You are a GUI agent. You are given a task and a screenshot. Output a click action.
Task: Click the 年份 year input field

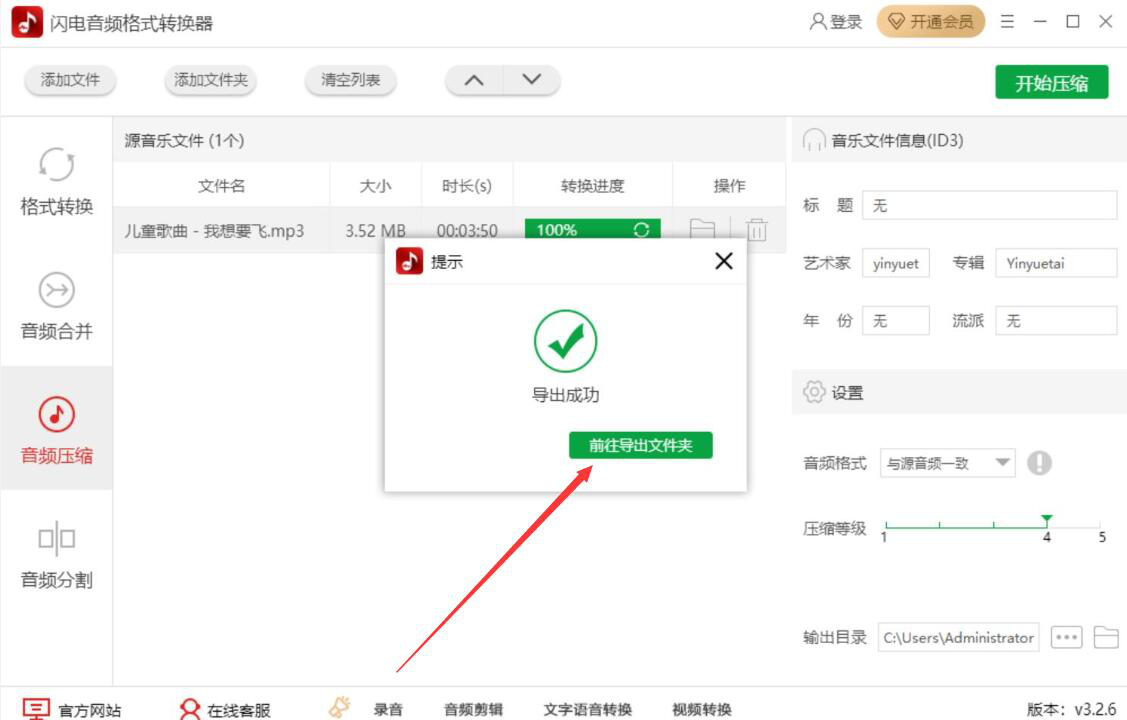point(896,320)
